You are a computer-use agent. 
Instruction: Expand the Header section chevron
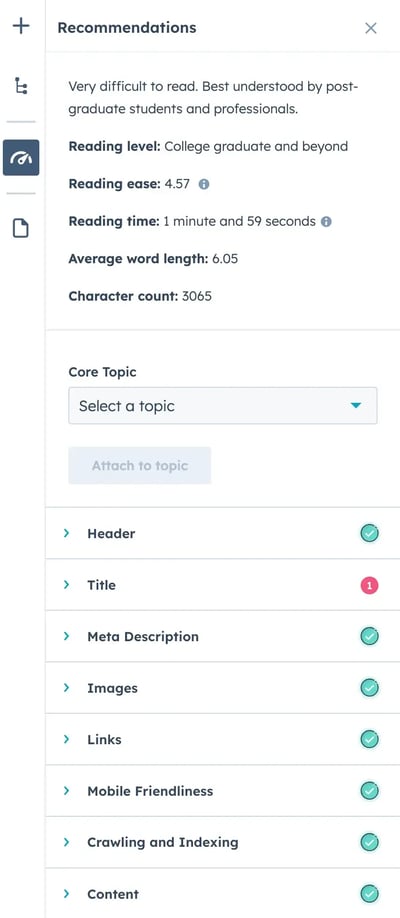point(66,533)
